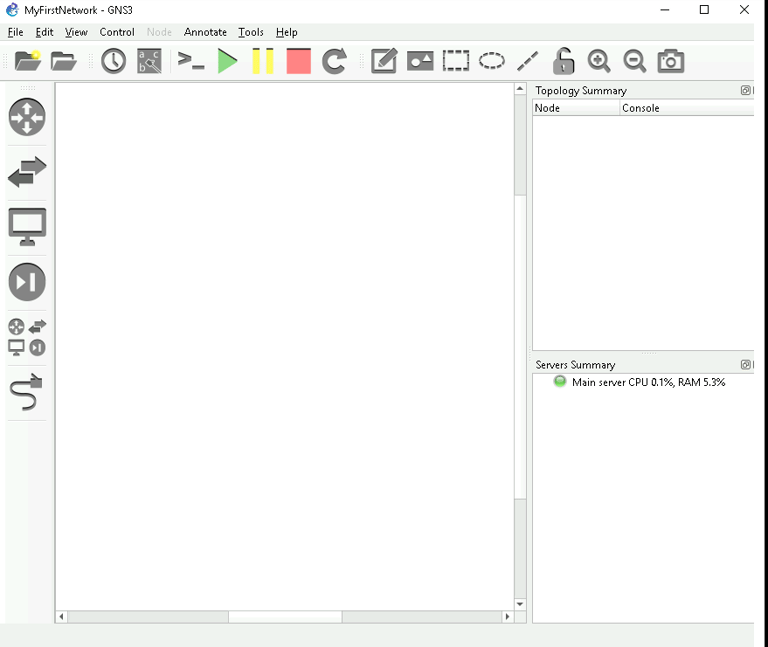Select the Add a link cable tool

click(26, 392)
